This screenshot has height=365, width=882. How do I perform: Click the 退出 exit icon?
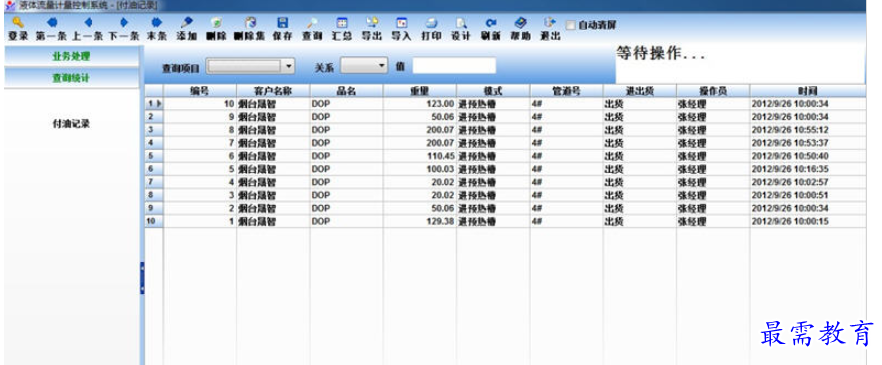click(550, 22)
